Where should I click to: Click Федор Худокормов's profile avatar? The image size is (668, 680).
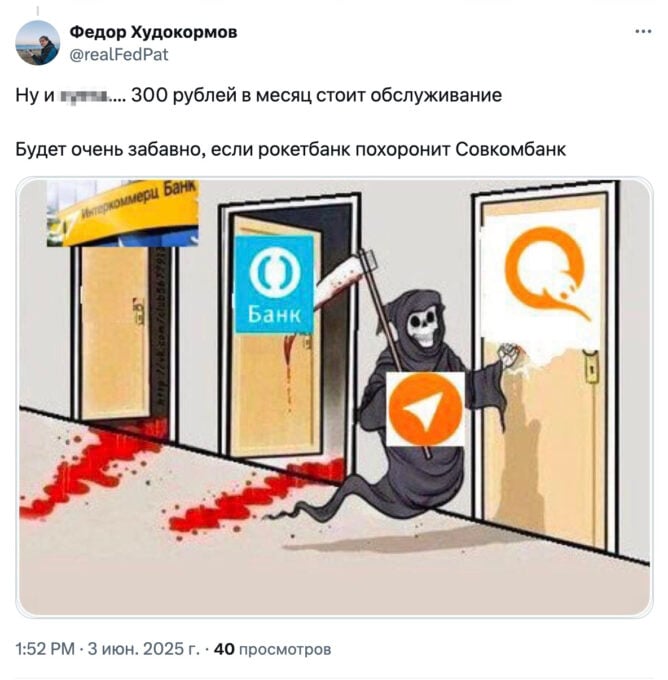[37, 43]
